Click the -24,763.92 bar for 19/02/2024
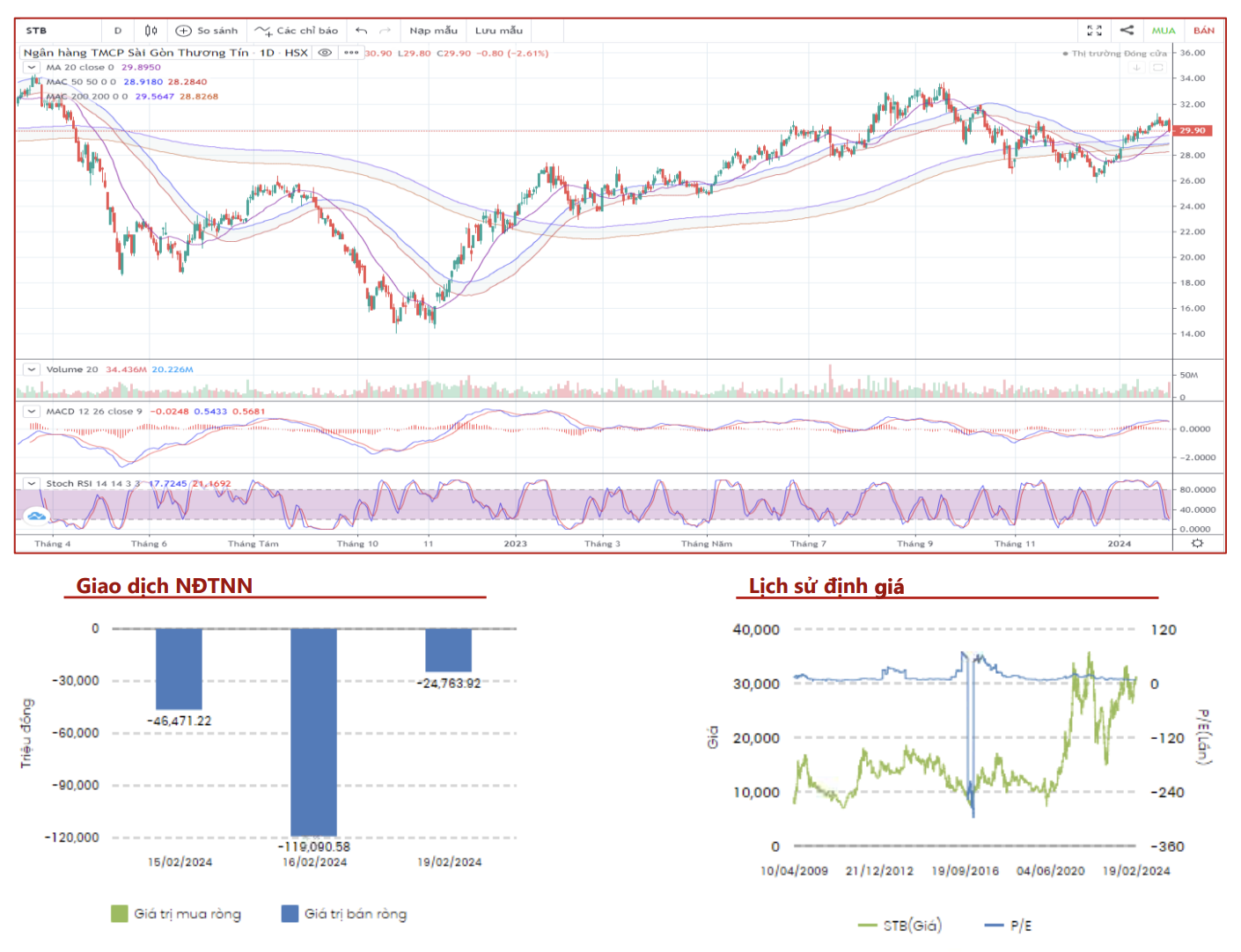The width and height of the screenshot is (1241, 952). click(x=448, y=650)
